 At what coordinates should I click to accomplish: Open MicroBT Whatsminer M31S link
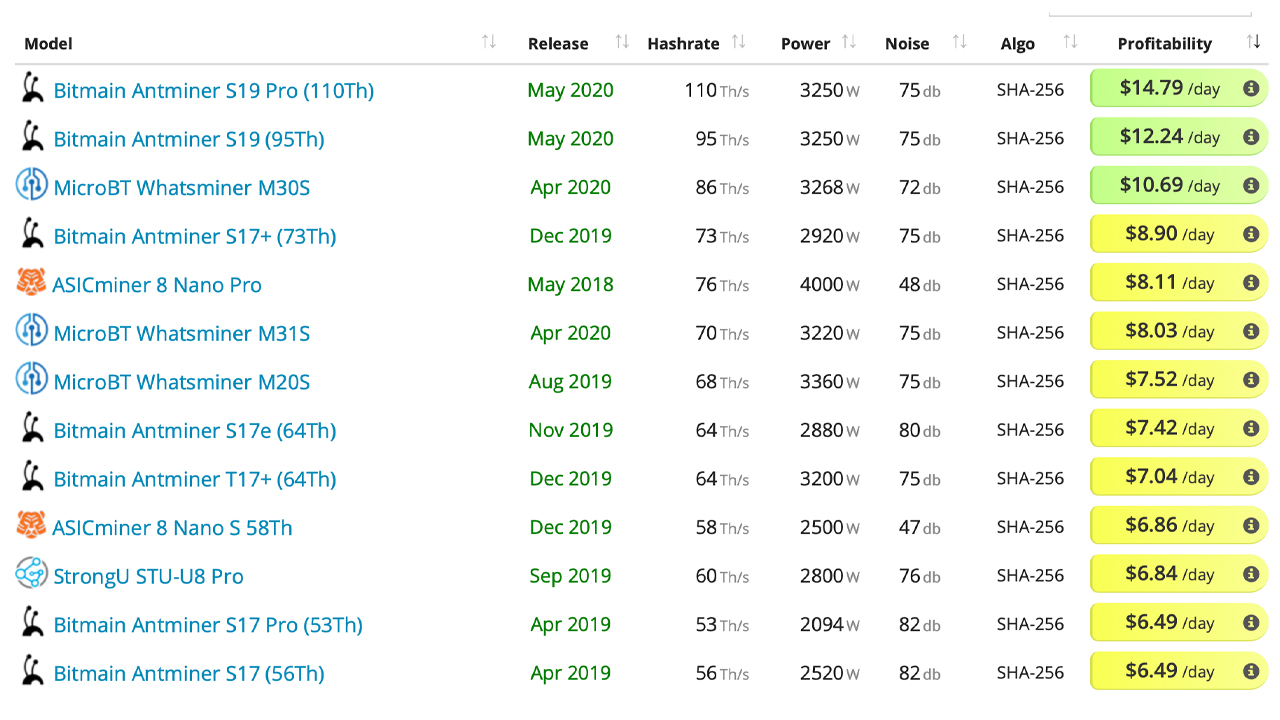coord(181,333)
